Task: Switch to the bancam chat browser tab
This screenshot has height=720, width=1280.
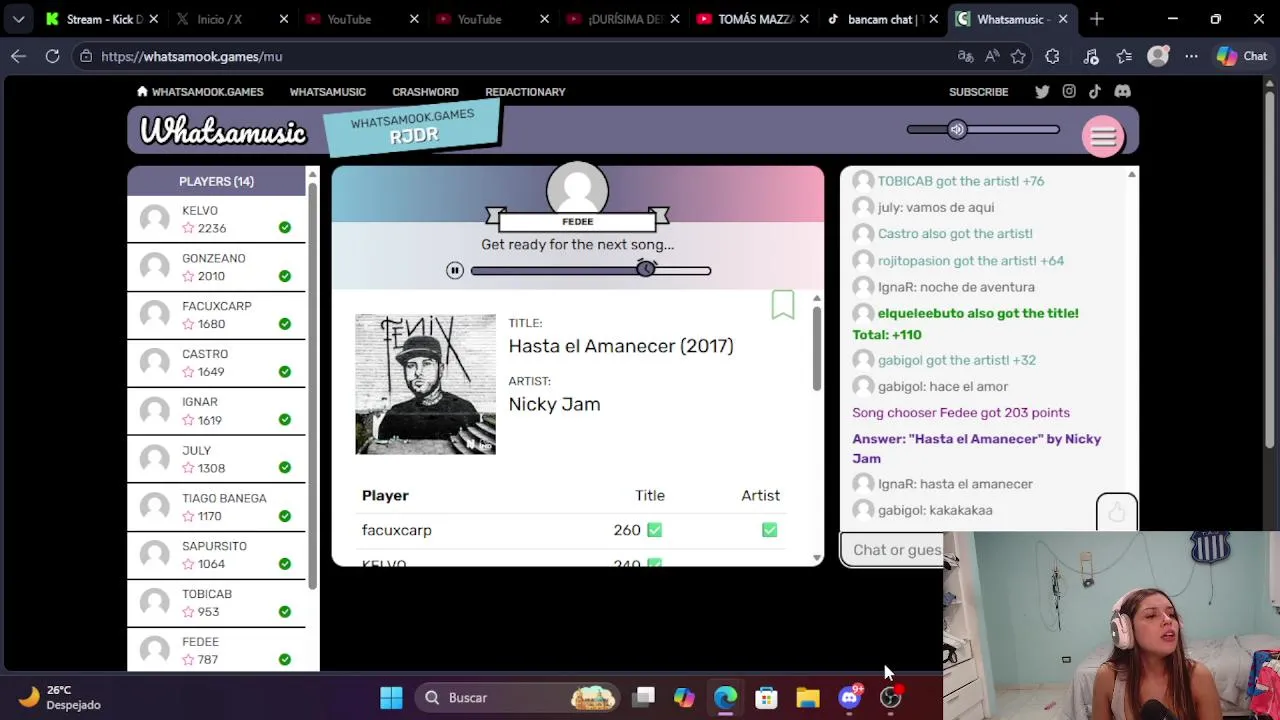Action: pos(880,19)
